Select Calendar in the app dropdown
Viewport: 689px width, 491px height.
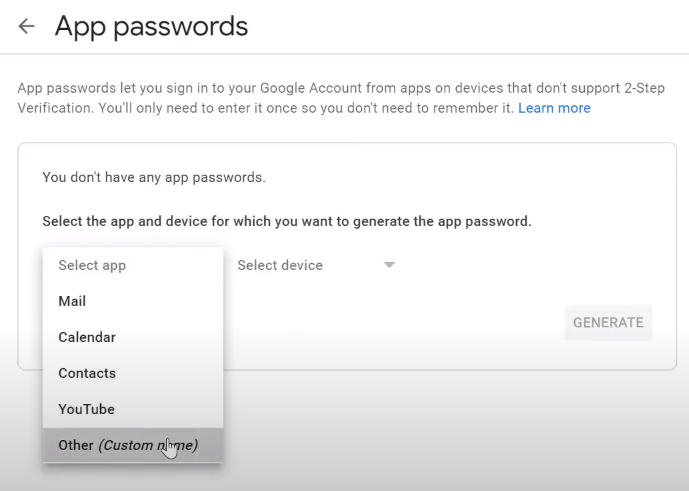click(87, 337)
